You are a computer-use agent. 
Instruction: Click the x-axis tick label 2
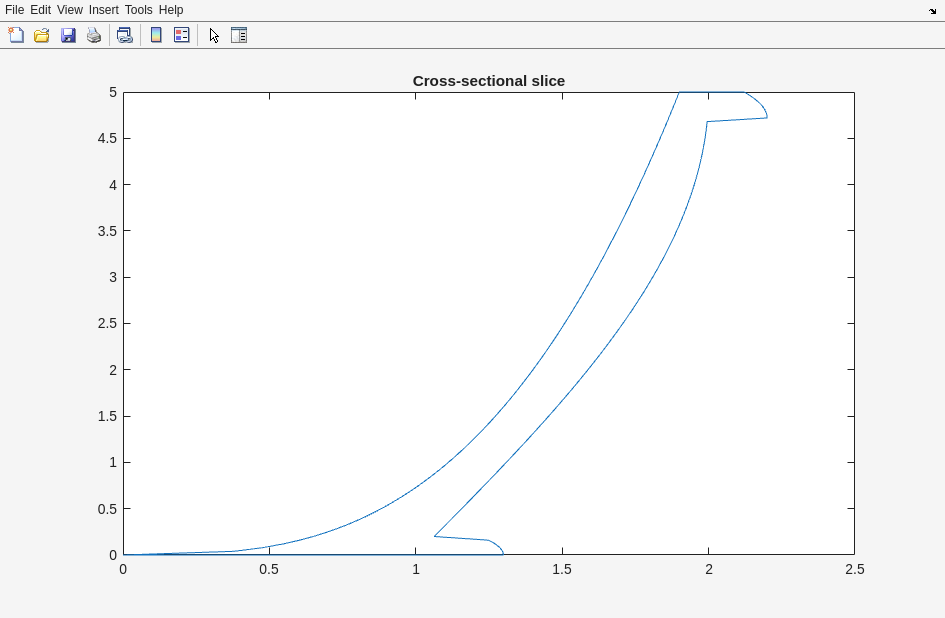(x=709, y=569)
